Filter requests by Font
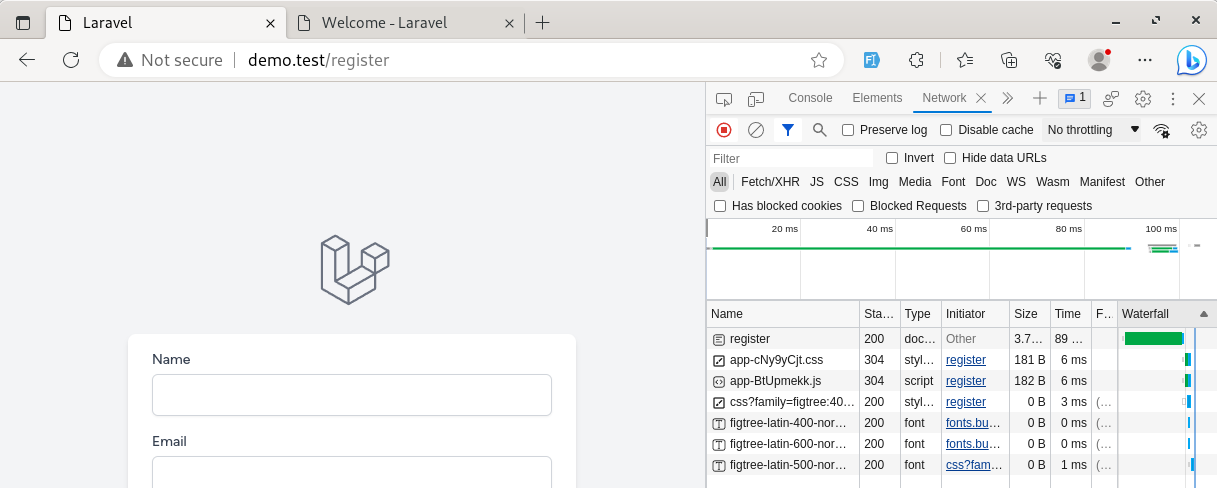The width and height of the screenshot is (1217, 488). pos(953,182)
